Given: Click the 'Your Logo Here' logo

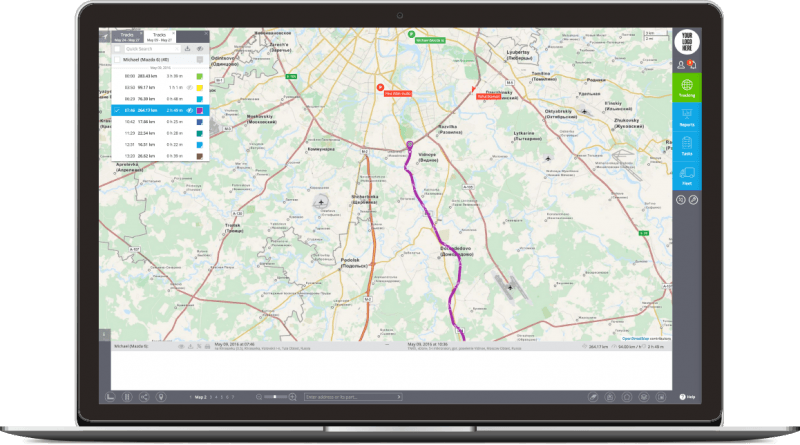Looking at the screenshot, I should 687,42.
